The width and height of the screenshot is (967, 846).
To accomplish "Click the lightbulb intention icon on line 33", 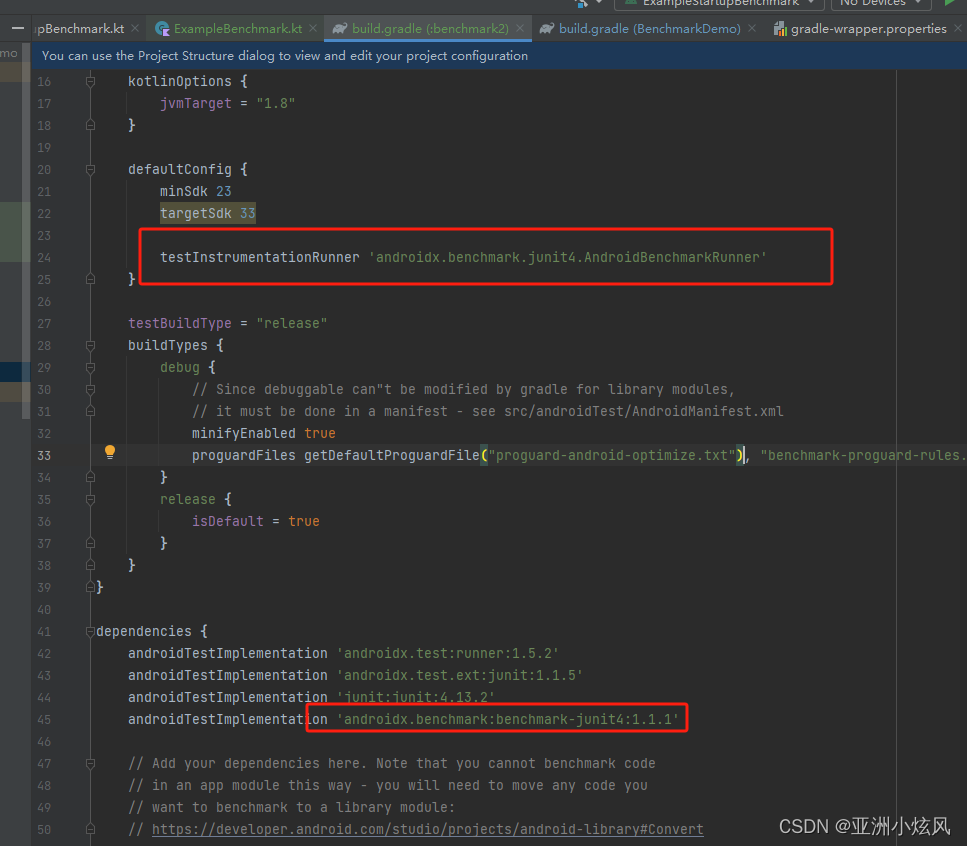I will pos(110,452).
